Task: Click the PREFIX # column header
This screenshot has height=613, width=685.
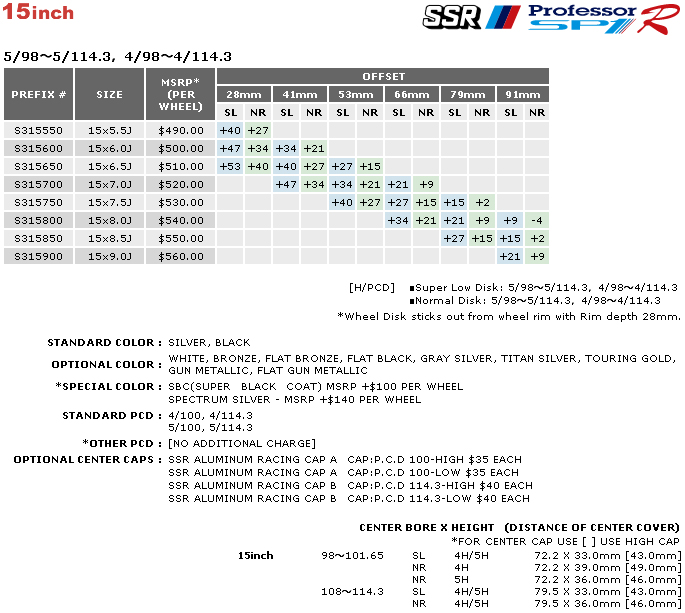Action: tap(38, 94)
